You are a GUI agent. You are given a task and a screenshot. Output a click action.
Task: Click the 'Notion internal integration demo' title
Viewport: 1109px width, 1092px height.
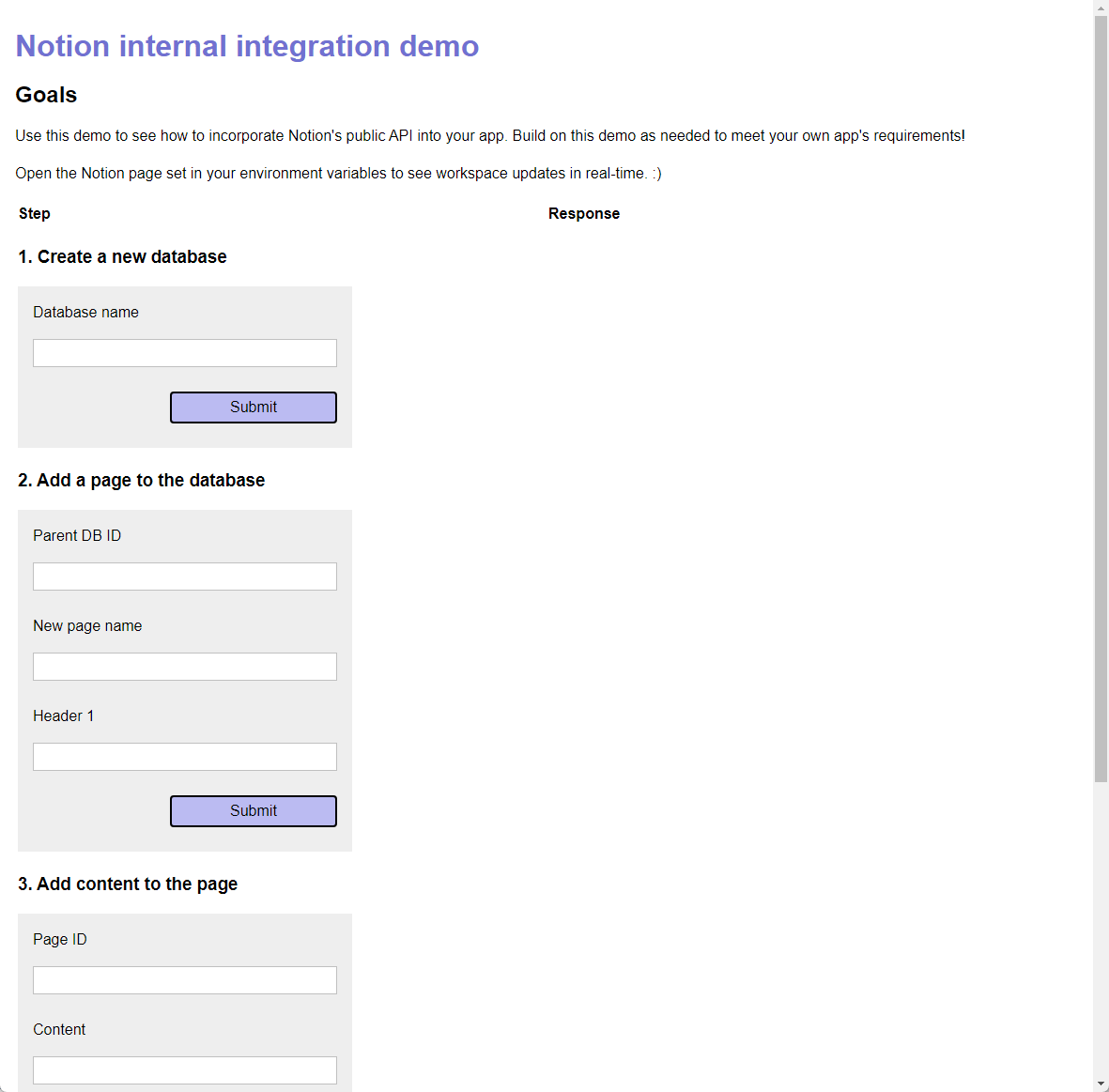(x=247, y=46)
